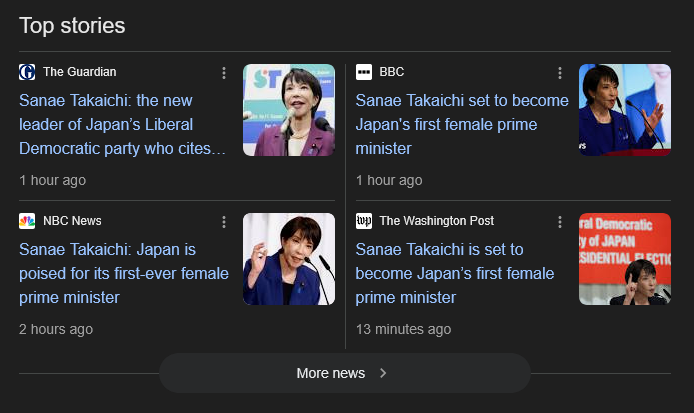The width and height of the screenshot is (694, 413).
Task: Click the BBC logo icon
Action: point(364,72)
